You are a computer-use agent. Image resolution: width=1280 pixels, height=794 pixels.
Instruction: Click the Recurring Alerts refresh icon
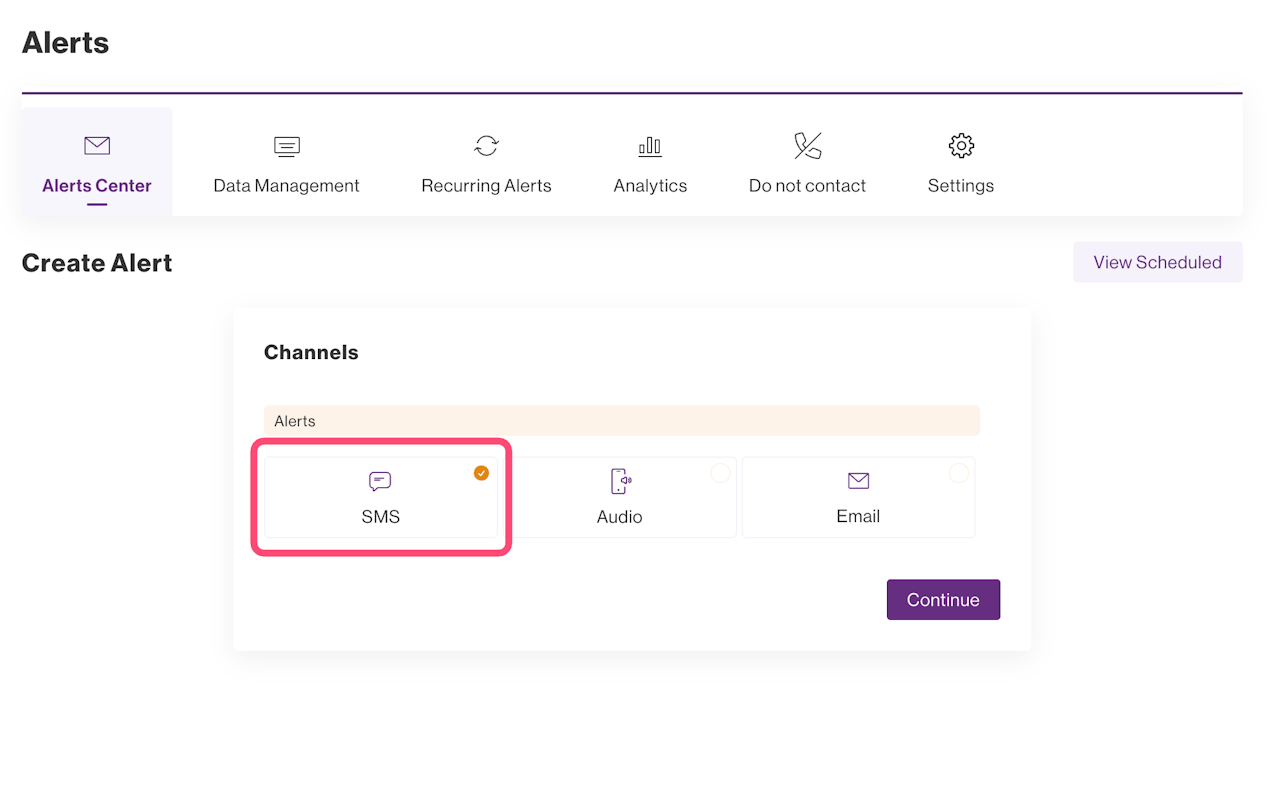pos(486,146)
